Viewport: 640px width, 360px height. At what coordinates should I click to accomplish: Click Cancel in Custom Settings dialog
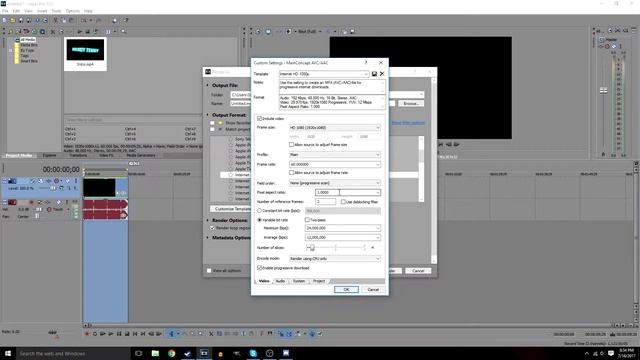point(373,289)
